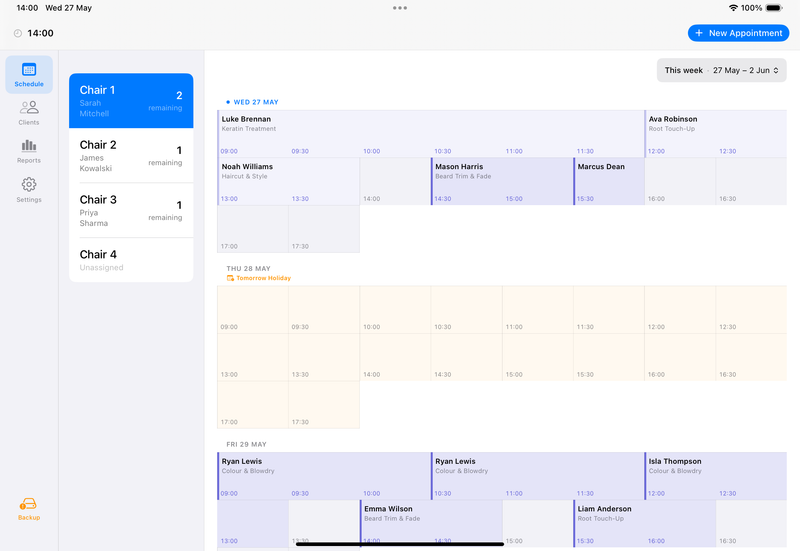Click the Tomorrow Holiday calendar icon
Image resolution: width=800 pixels, height=551 pixels.
click(230, 278)
